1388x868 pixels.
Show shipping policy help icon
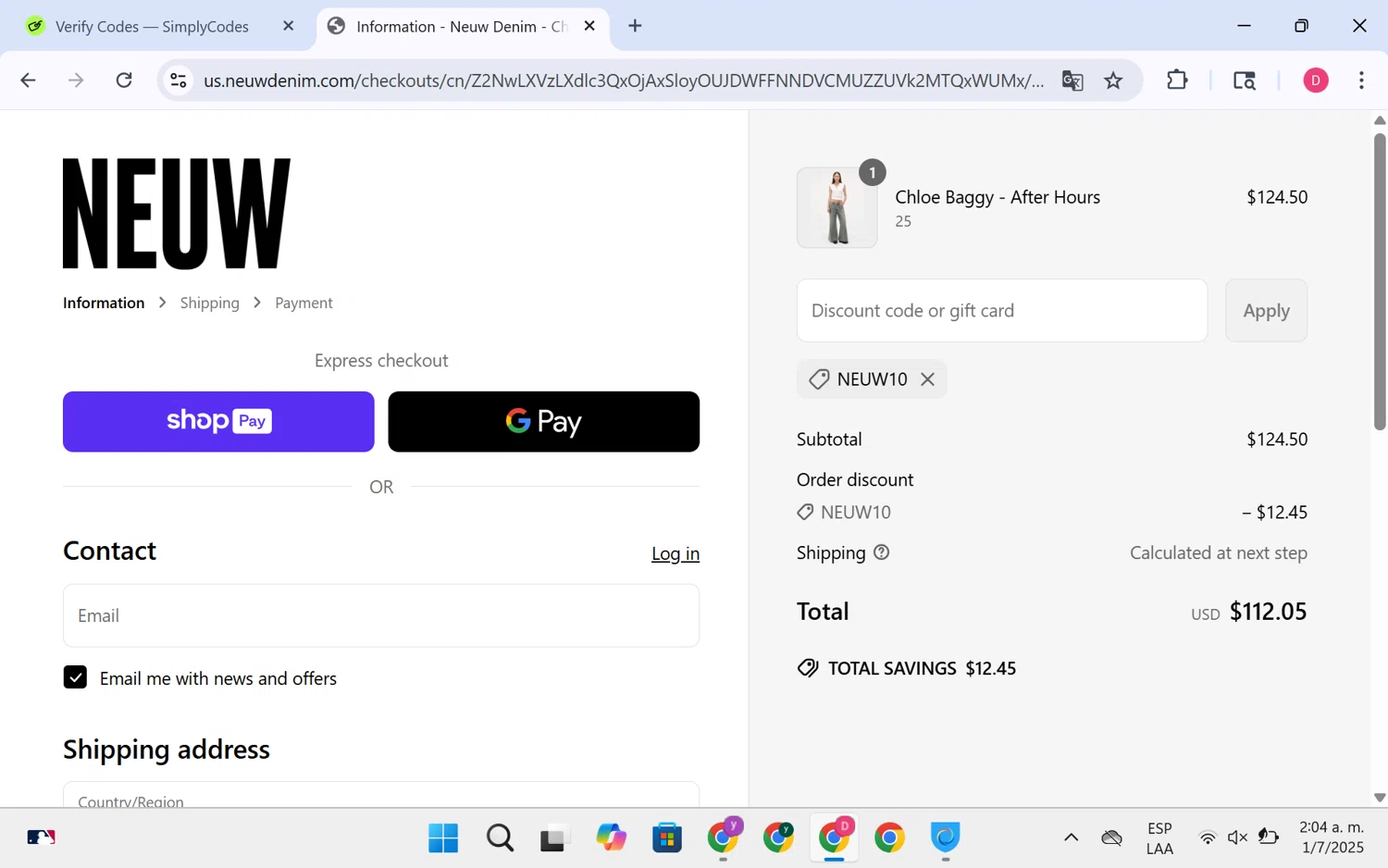(882, 552)
